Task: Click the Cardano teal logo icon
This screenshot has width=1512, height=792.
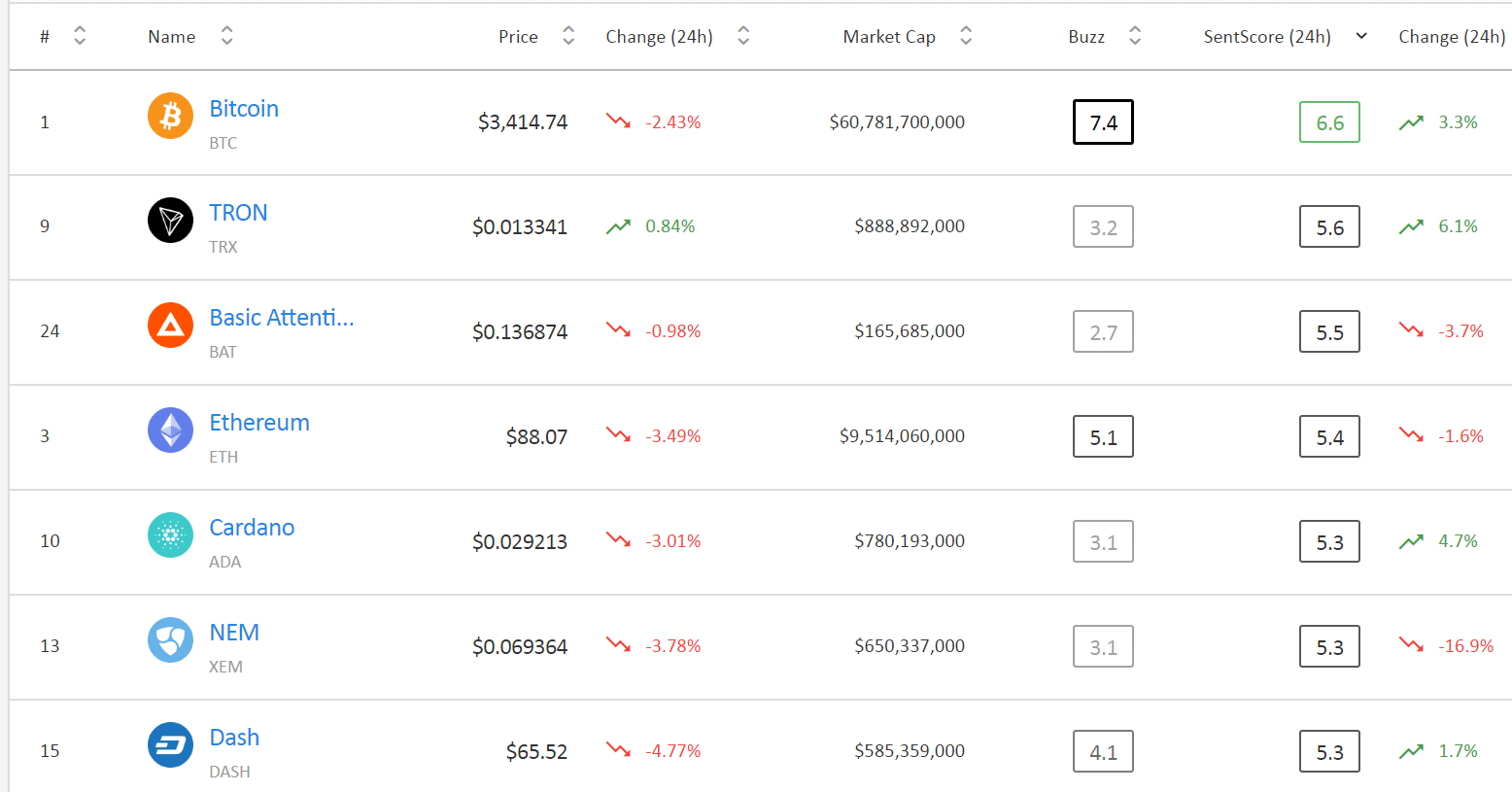Action: pyautogui.click(x=170, y=535)
